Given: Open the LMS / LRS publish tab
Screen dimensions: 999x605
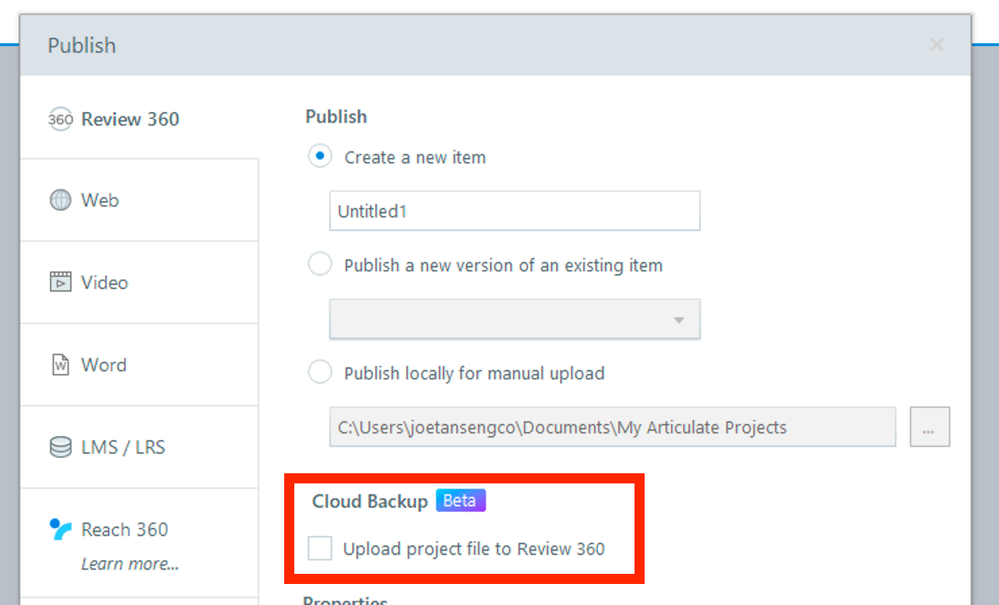Looking at the screenshot, I should pyautogui.click(x=122, y=447).
